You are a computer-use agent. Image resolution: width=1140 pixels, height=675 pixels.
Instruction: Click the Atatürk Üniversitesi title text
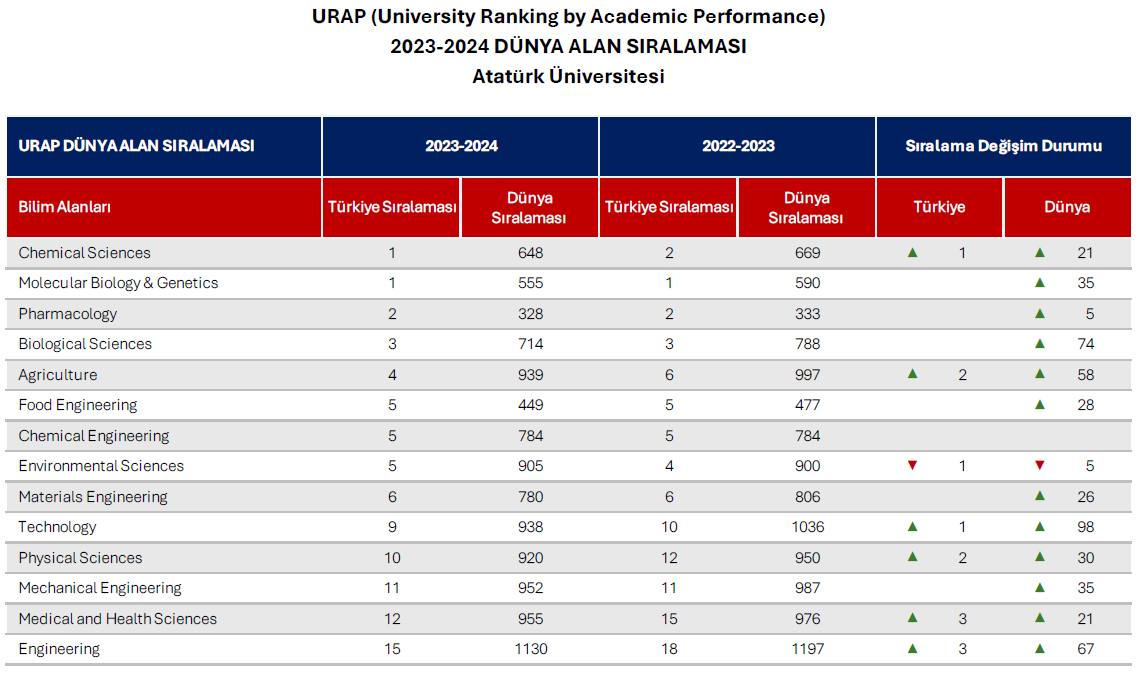(x=568, y=76)
